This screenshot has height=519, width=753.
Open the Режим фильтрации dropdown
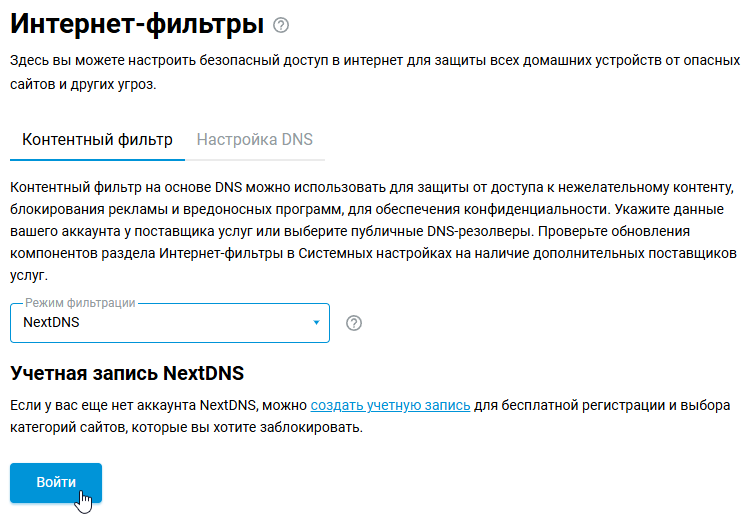tap(170, 323)
